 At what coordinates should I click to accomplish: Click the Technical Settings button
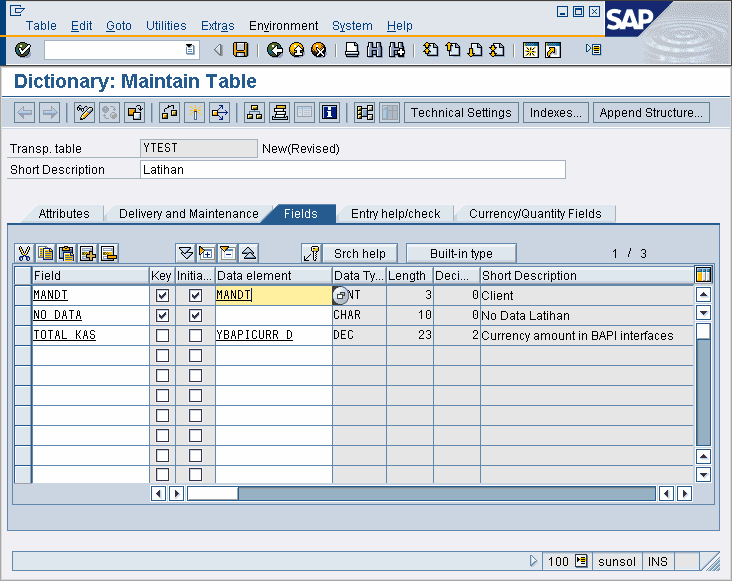click(461, 113)
